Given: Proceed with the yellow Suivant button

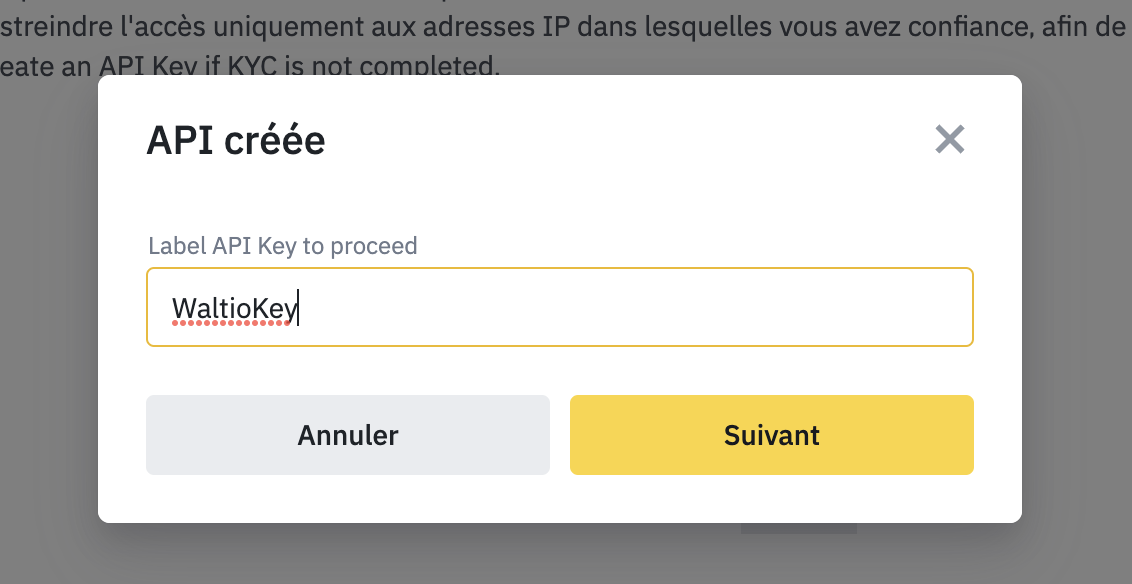Looking at the screenshot, I should (771, 435).
